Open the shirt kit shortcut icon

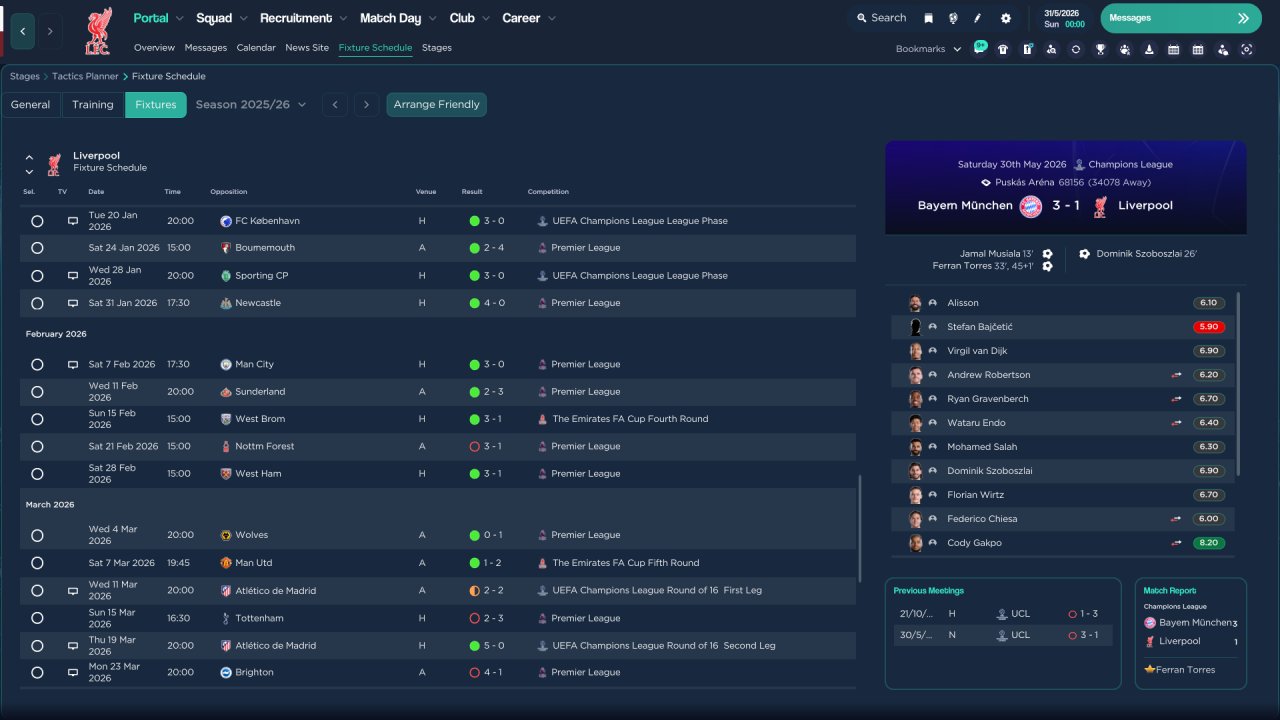1003,49
